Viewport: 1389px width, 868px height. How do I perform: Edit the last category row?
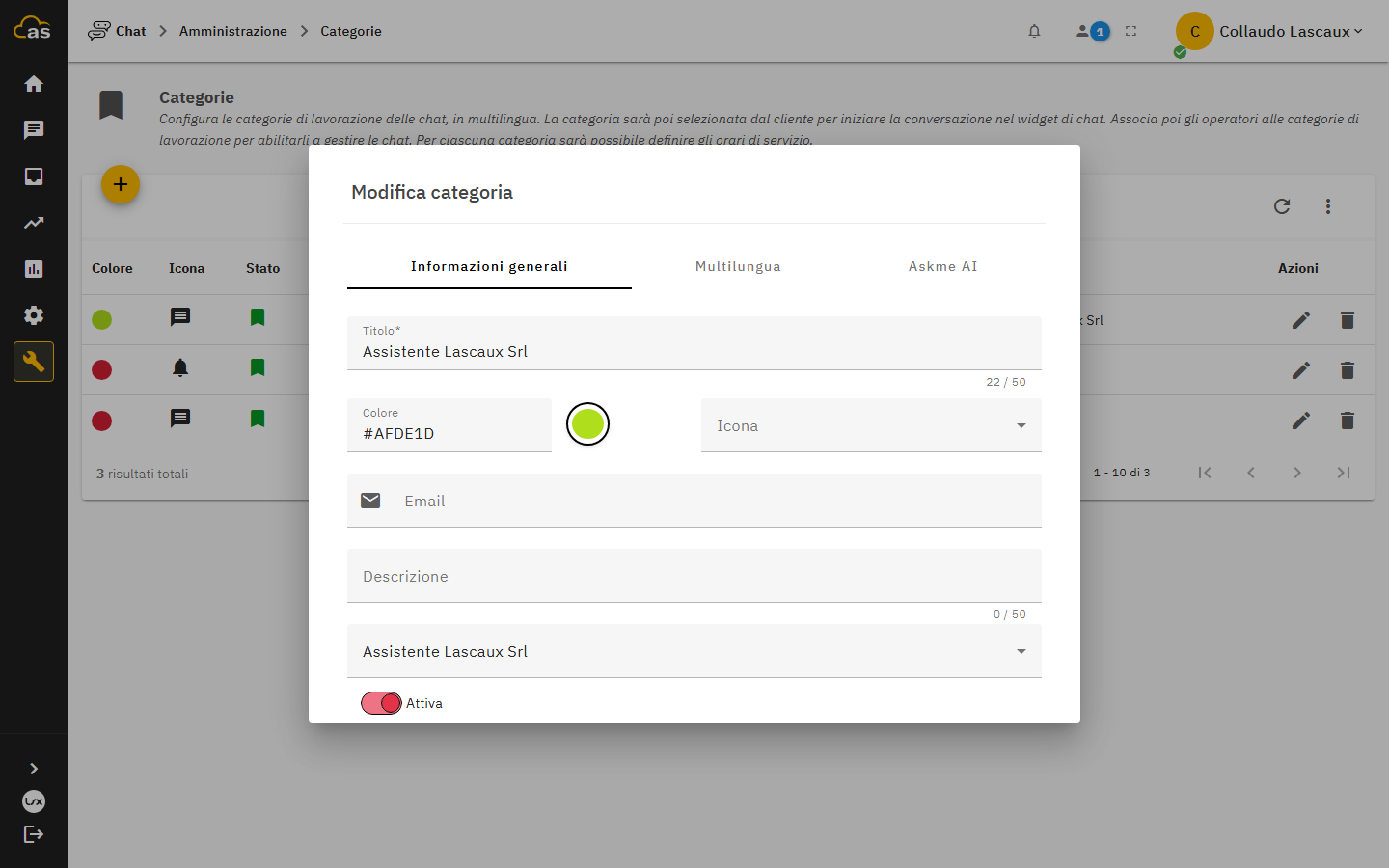coord(1301,420)
